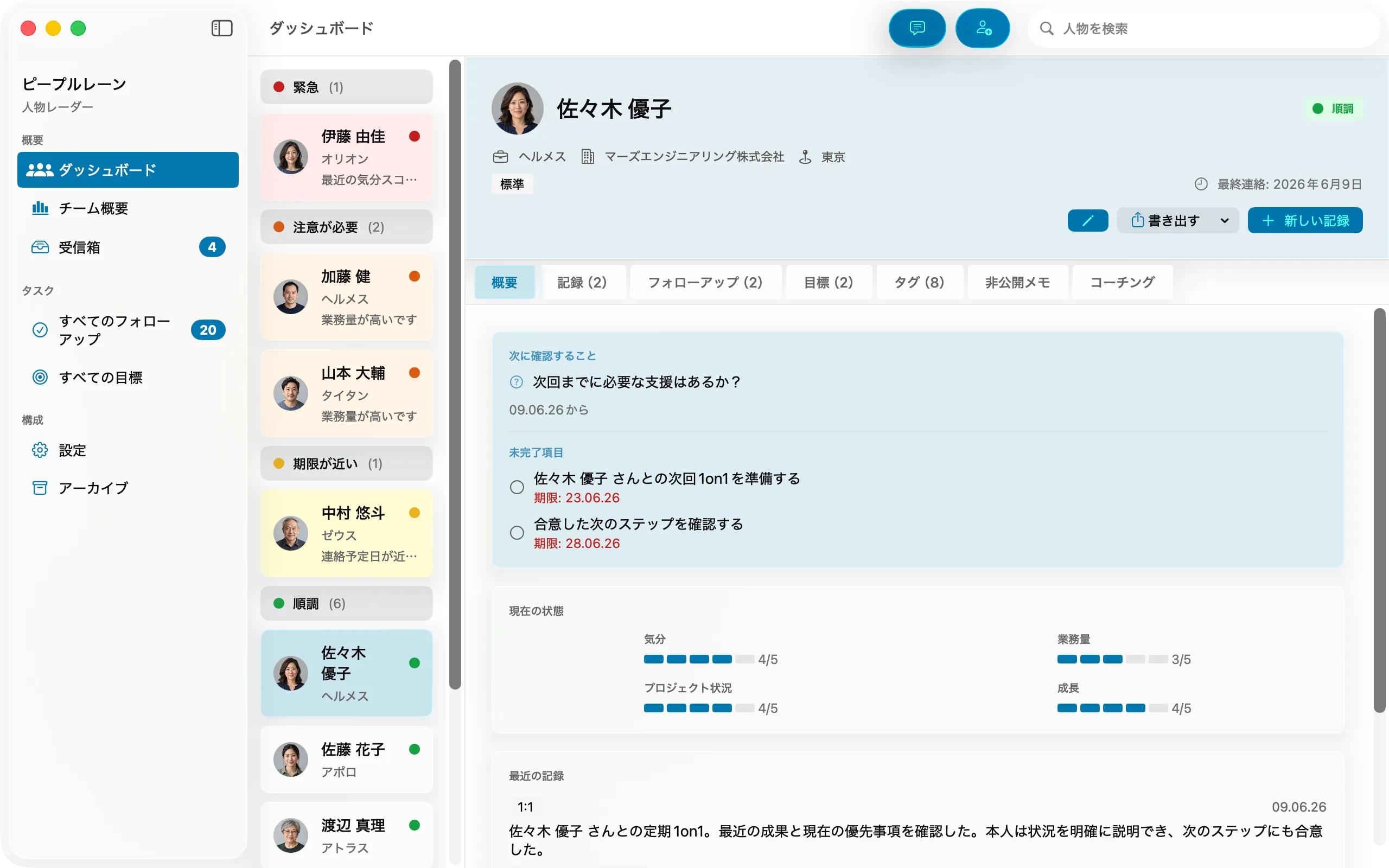The width and height of the screenshot is (1389, 868).
Task: Open the chat message button in toolbar
Action: point(916,28)
